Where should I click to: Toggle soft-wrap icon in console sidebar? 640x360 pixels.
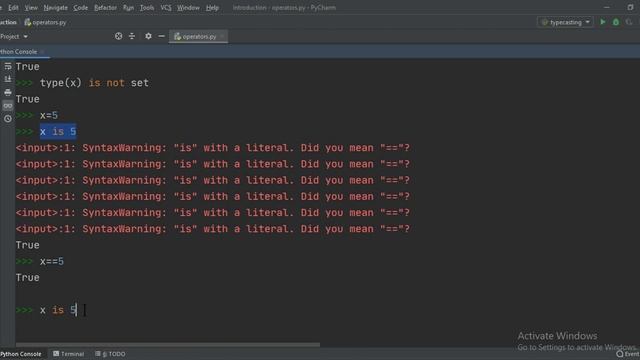click(8, 66)
